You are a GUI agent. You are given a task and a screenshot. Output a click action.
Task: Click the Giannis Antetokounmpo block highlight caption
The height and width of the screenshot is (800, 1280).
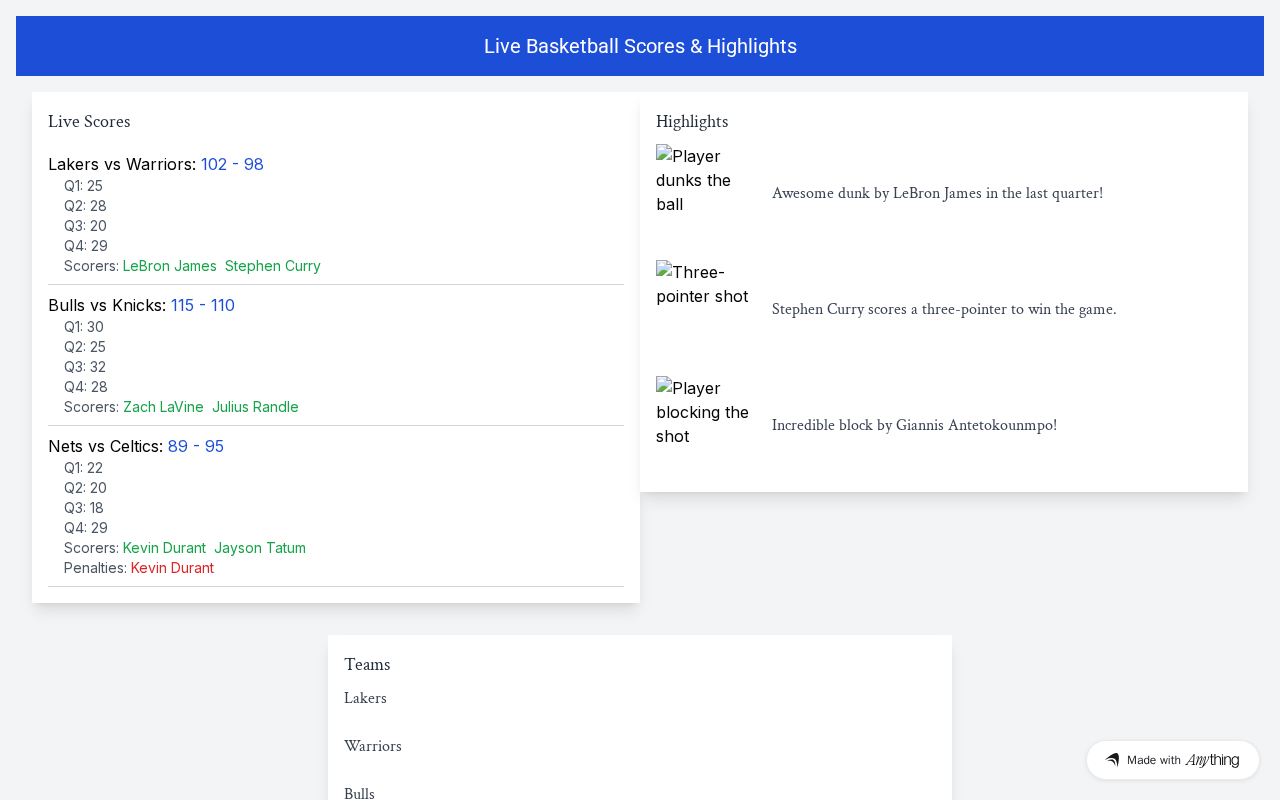click(x=914, y=425)
